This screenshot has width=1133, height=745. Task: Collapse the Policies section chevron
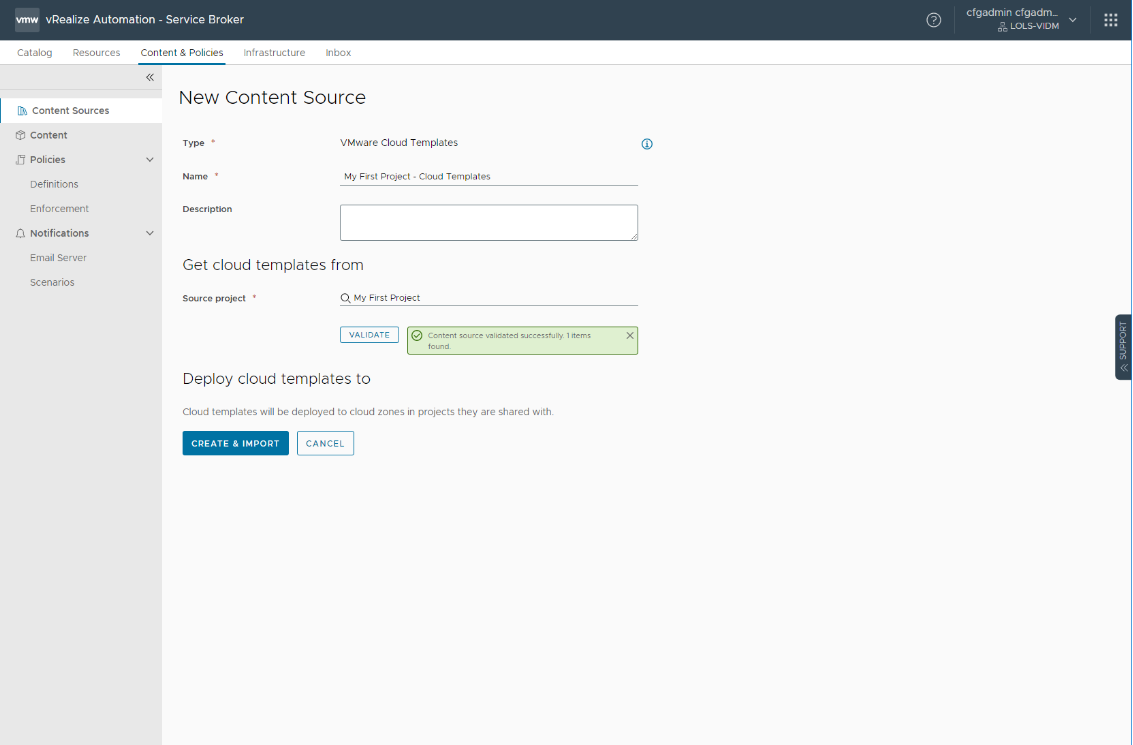pos(150,160)
